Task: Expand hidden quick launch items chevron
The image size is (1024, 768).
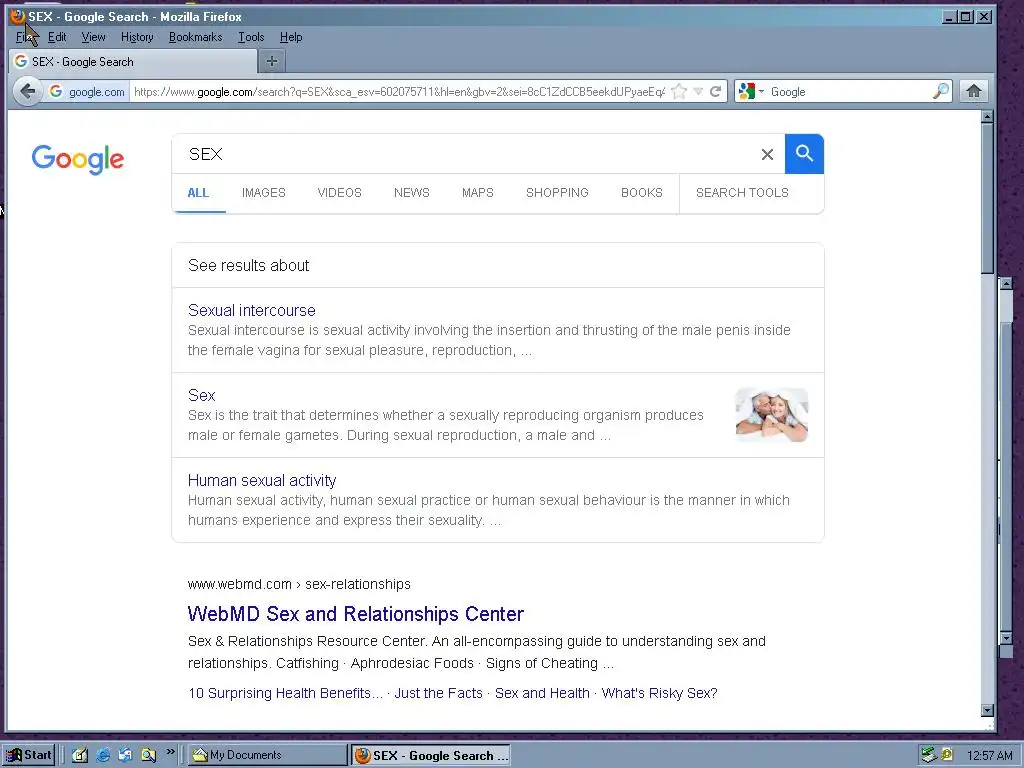Action: [171, 752]
